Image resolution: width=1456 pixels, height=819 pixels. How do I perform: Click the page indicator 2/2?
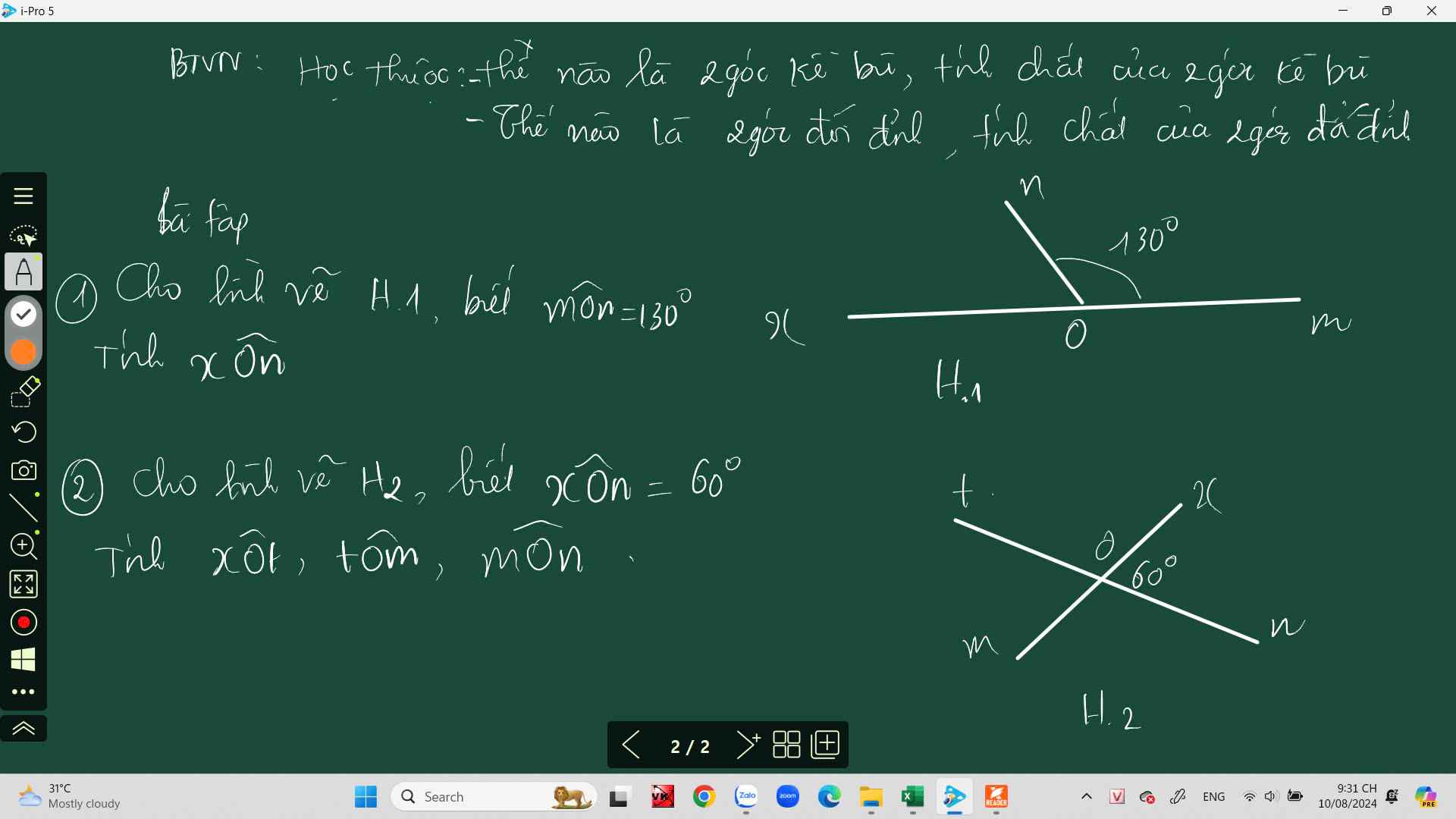tap(690, 745)
